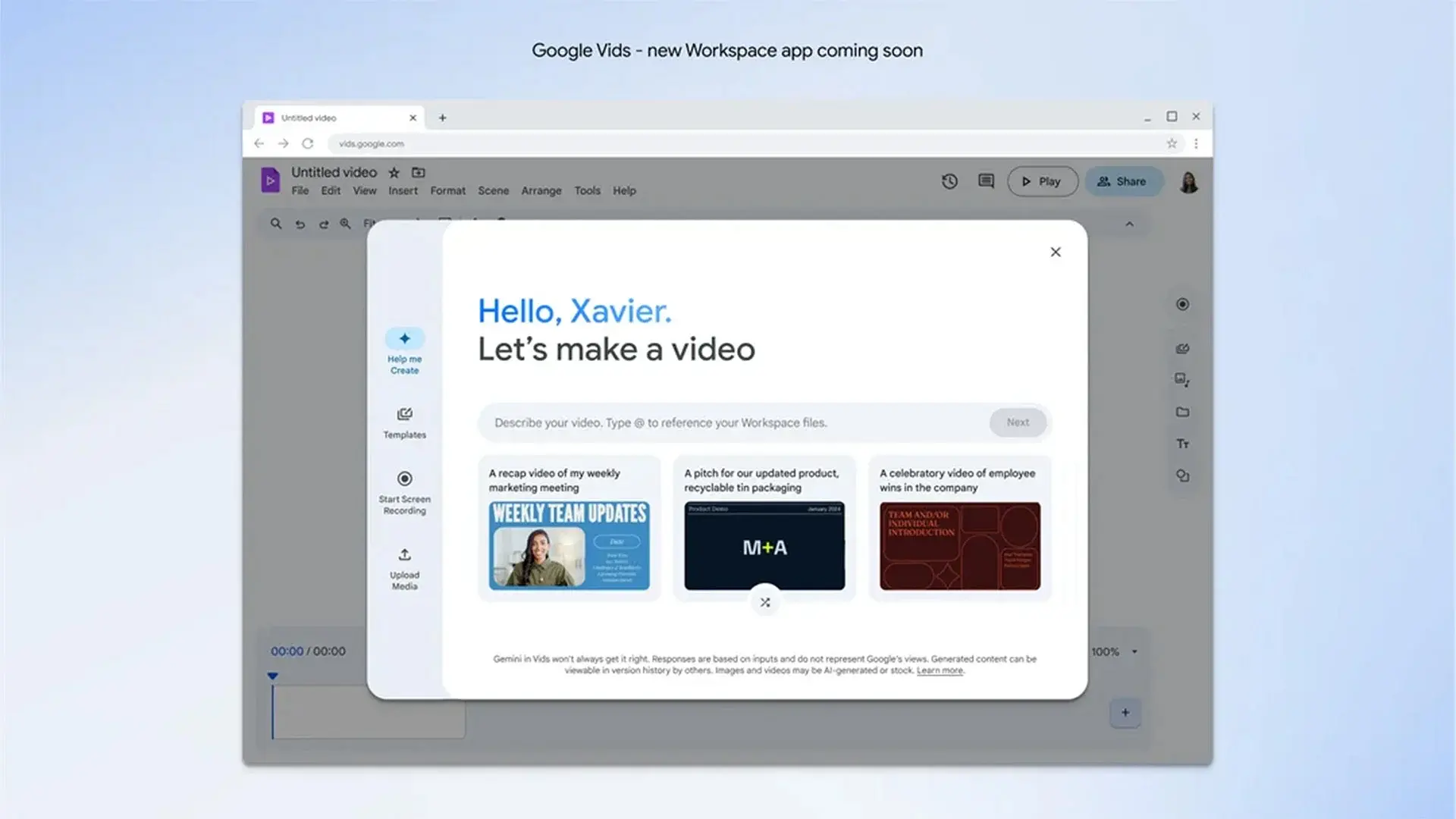Click the Start Screen Recording icon
The image size is (1456, 819).
click(405, 478)
